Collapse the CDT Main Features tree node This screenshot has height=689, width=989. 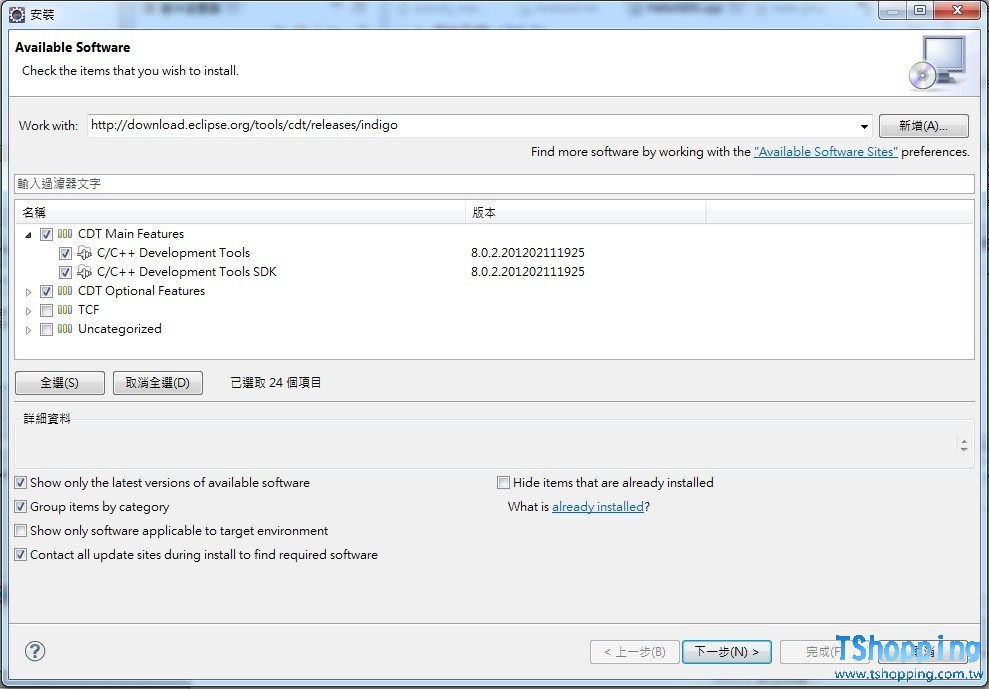(x=28, y=235)
